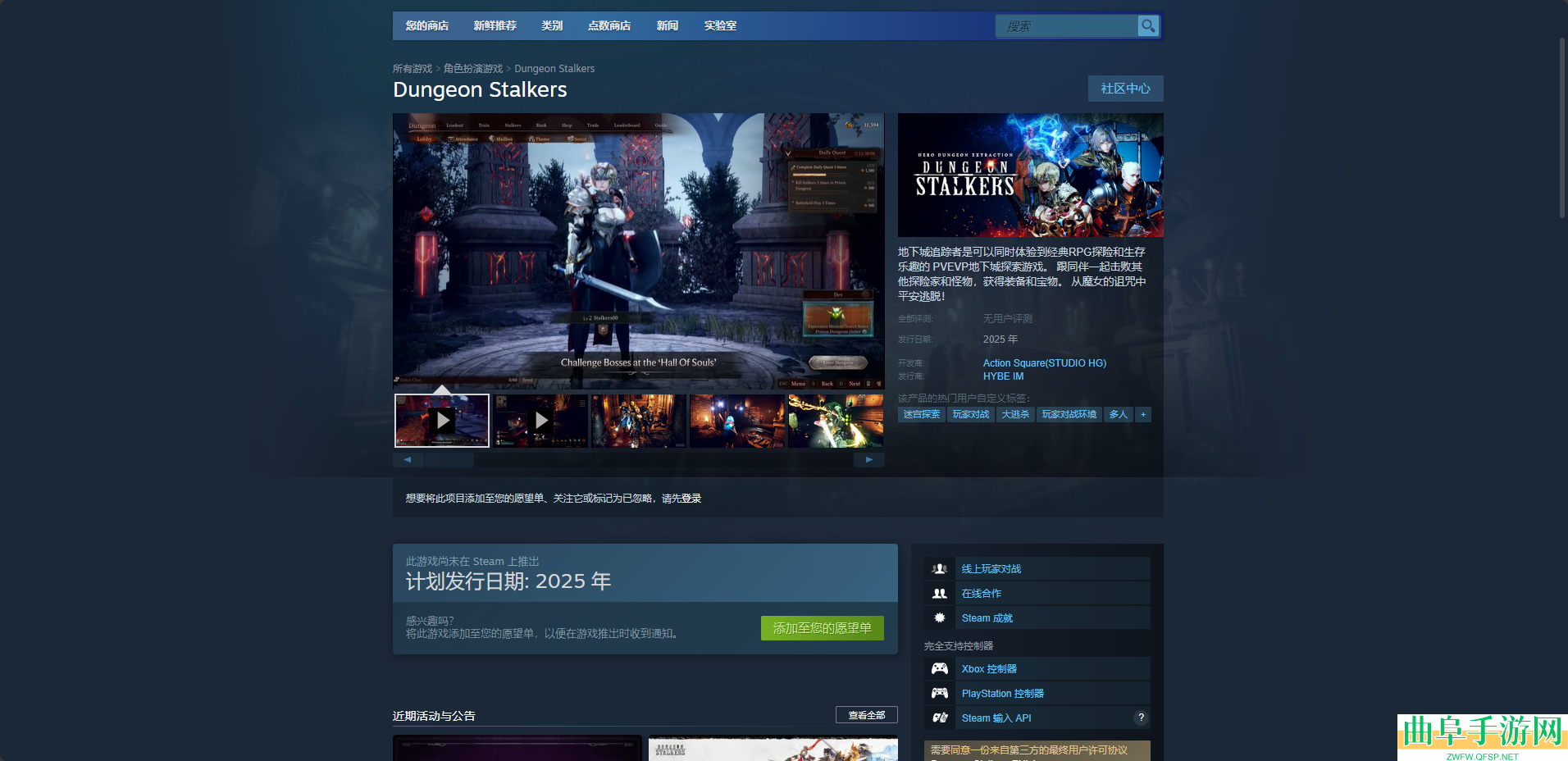The image size is (1568, 761).
Task: Click the Dungeon Stalkers breadcrumb link
Action: coord(554,69)
